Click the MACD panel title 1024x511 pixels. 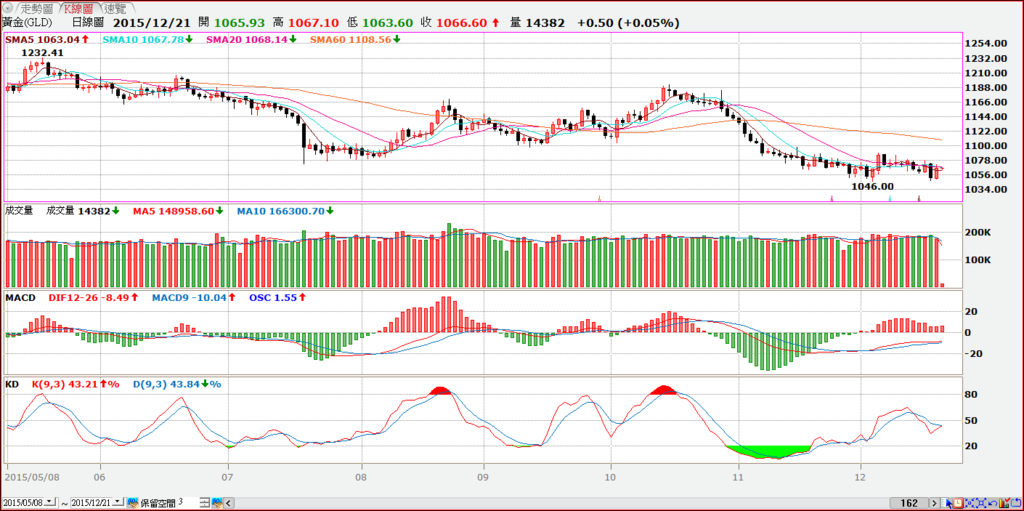click(19, 297)
